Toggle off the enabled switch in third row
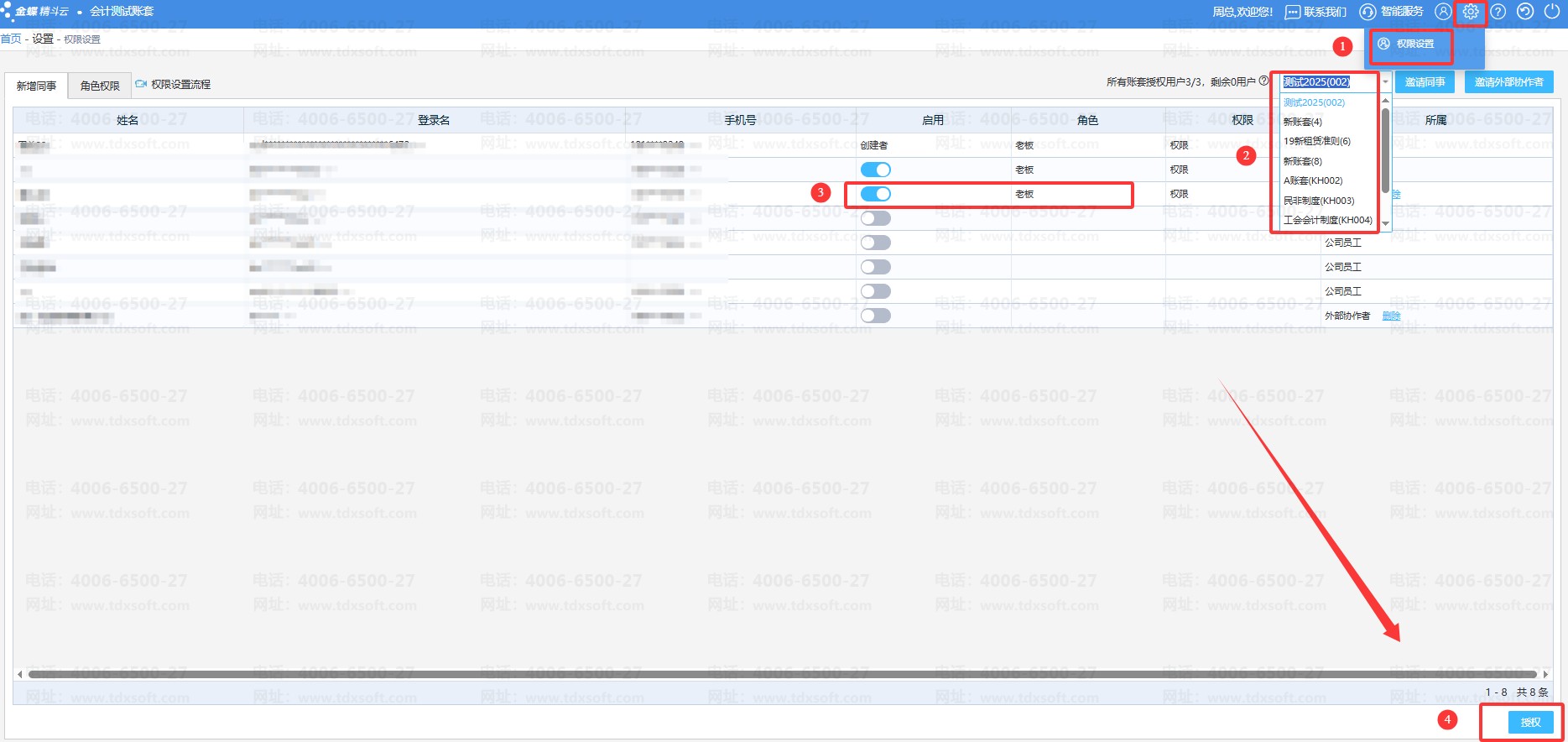Screen dimensions: 1568x742 click(876, 194)
